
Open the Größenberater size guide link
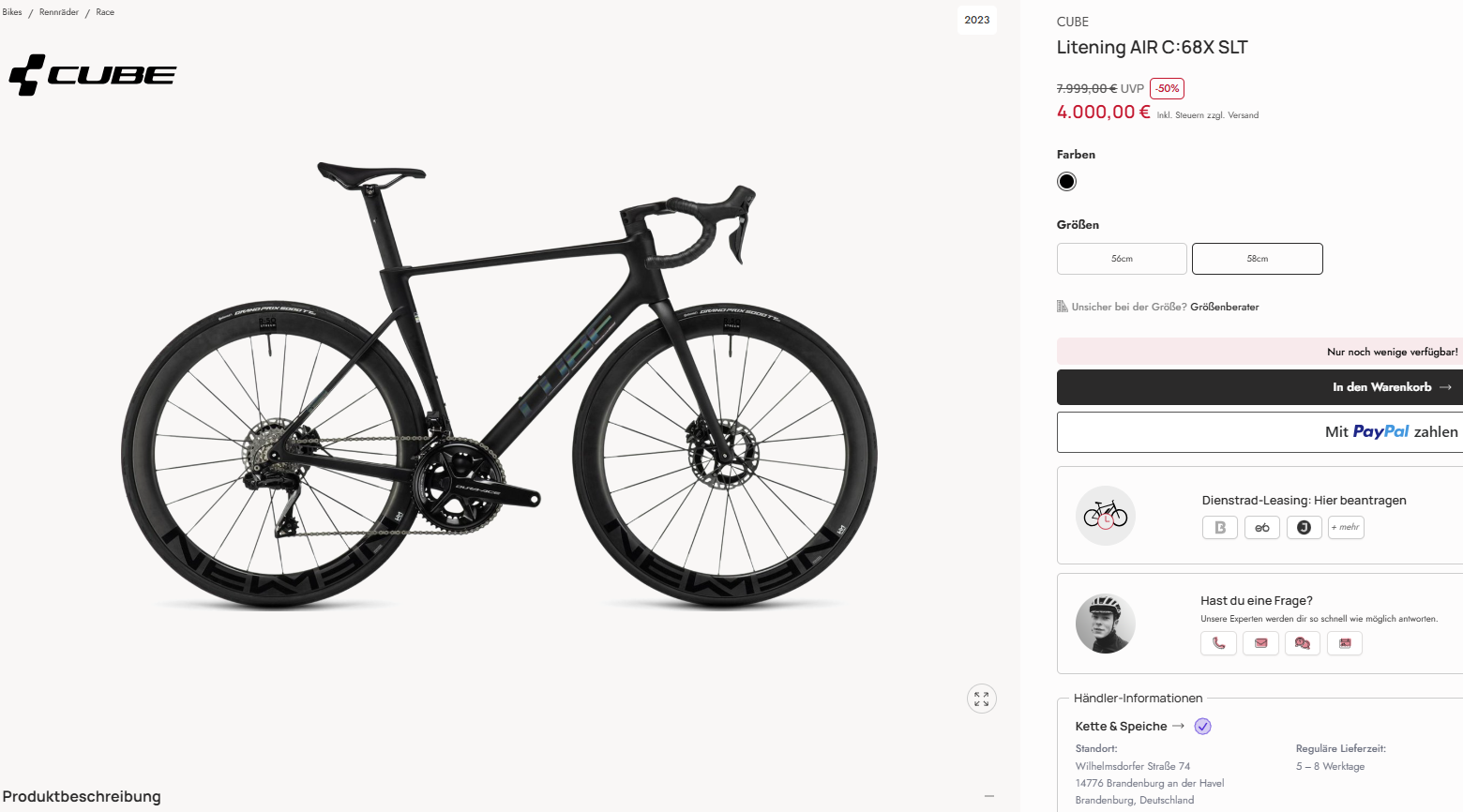coord(1224,307)
